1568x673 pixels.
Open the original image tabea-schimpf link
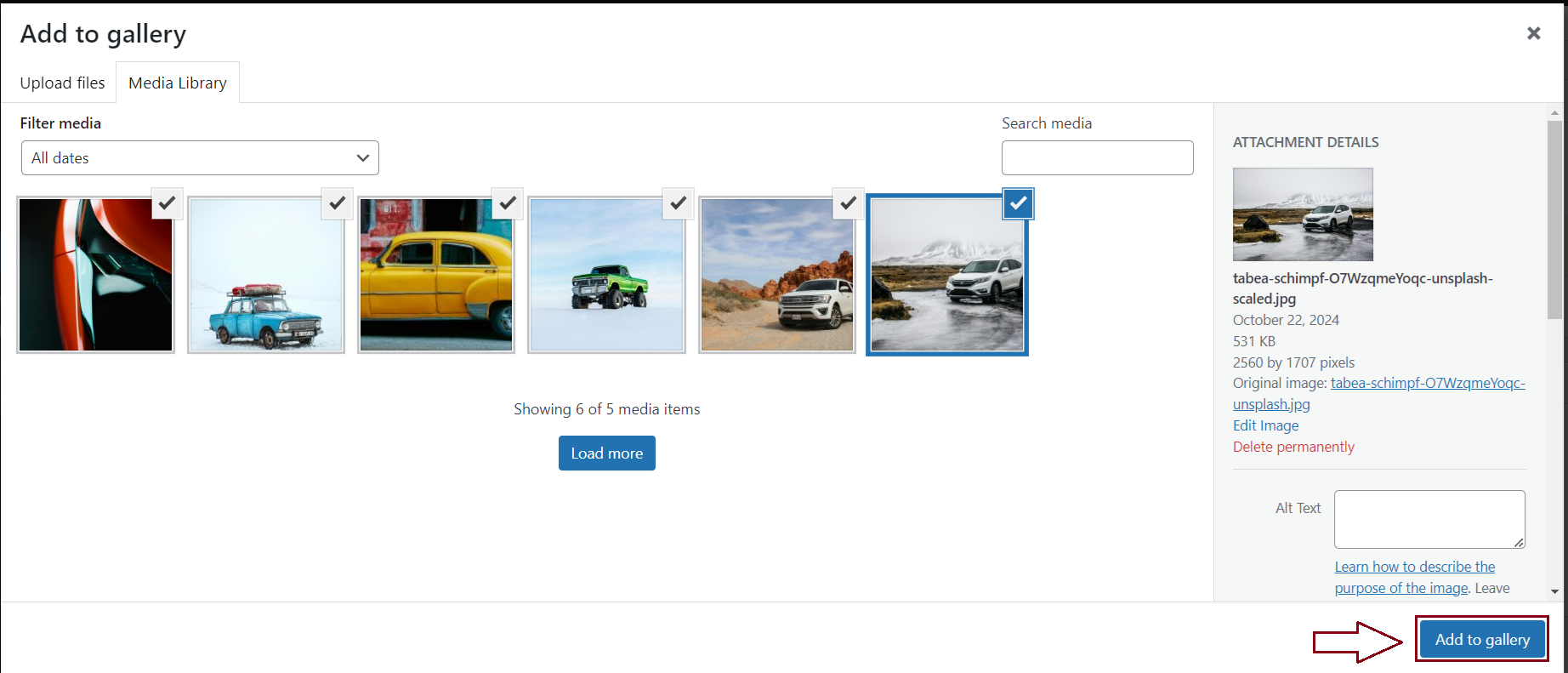click(x=1427, y=384)
